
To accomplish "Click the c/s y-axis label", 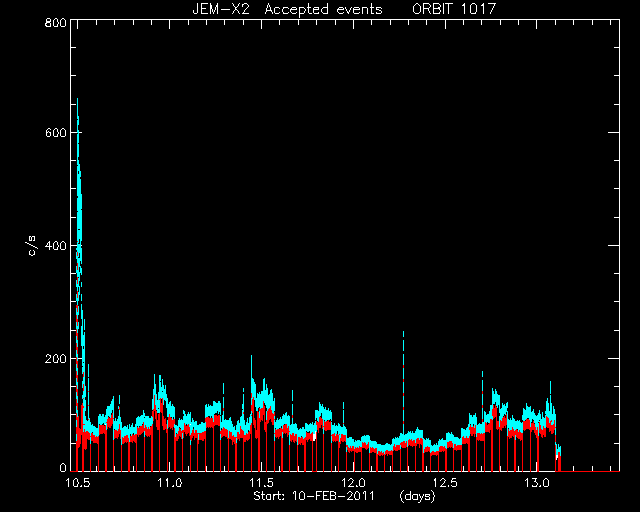I will [32, 246].
